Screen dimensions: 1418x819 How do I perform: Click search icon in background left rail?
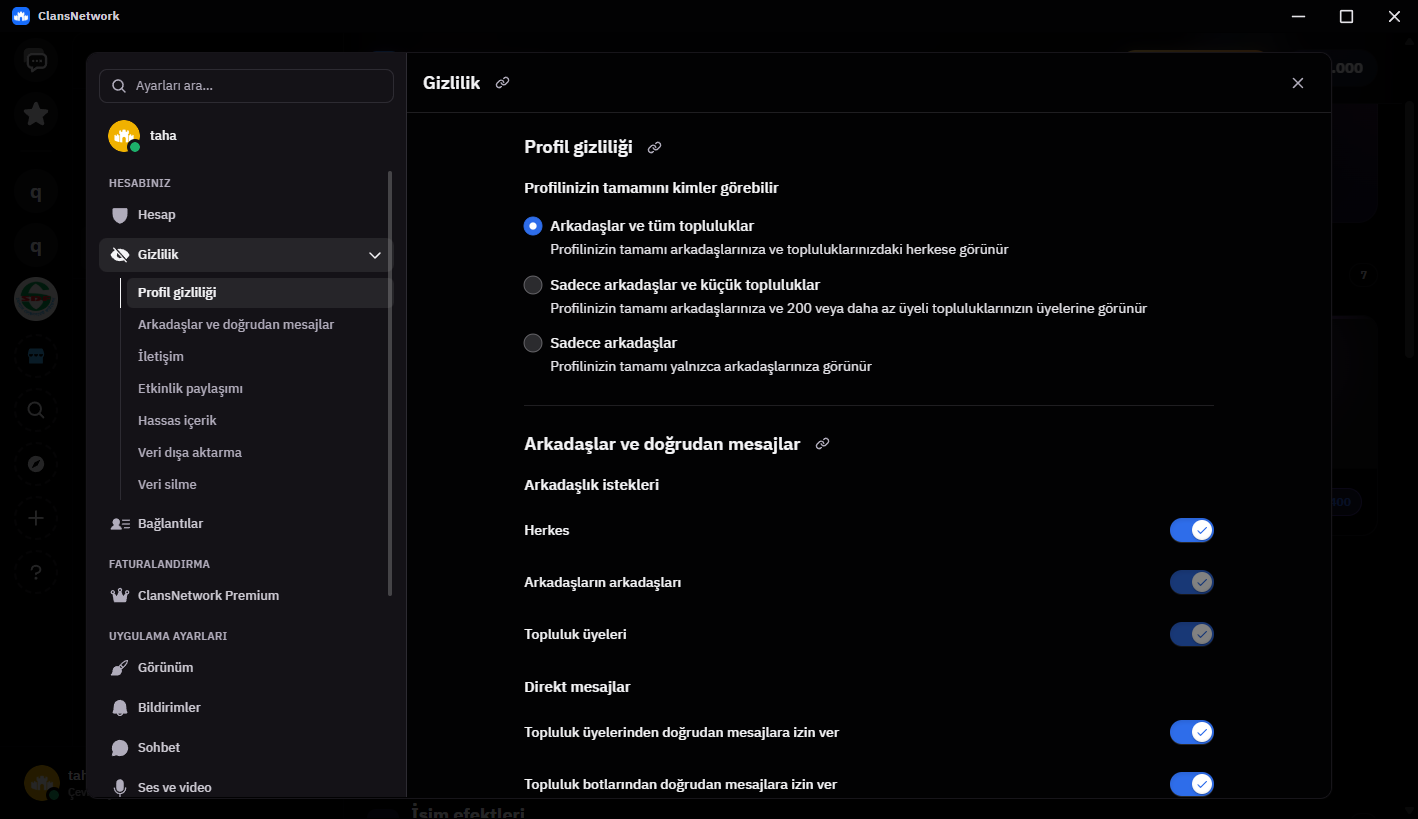[36, 410]
